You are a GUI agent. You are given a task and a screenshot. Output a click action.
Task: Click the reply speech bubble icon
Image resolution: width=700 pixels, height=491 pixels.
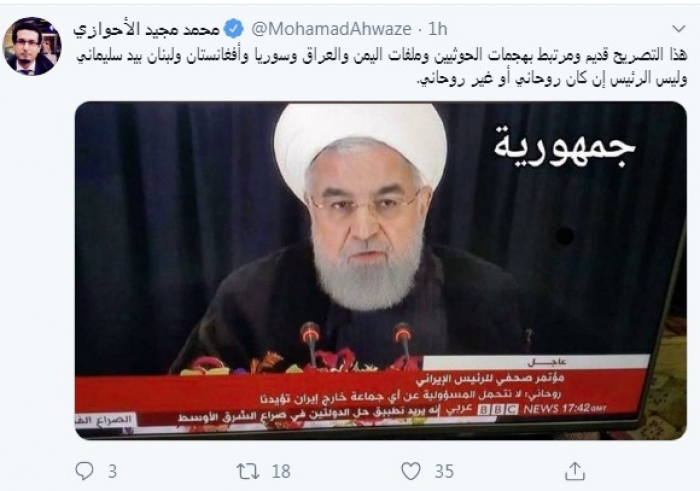coord(85,471)
